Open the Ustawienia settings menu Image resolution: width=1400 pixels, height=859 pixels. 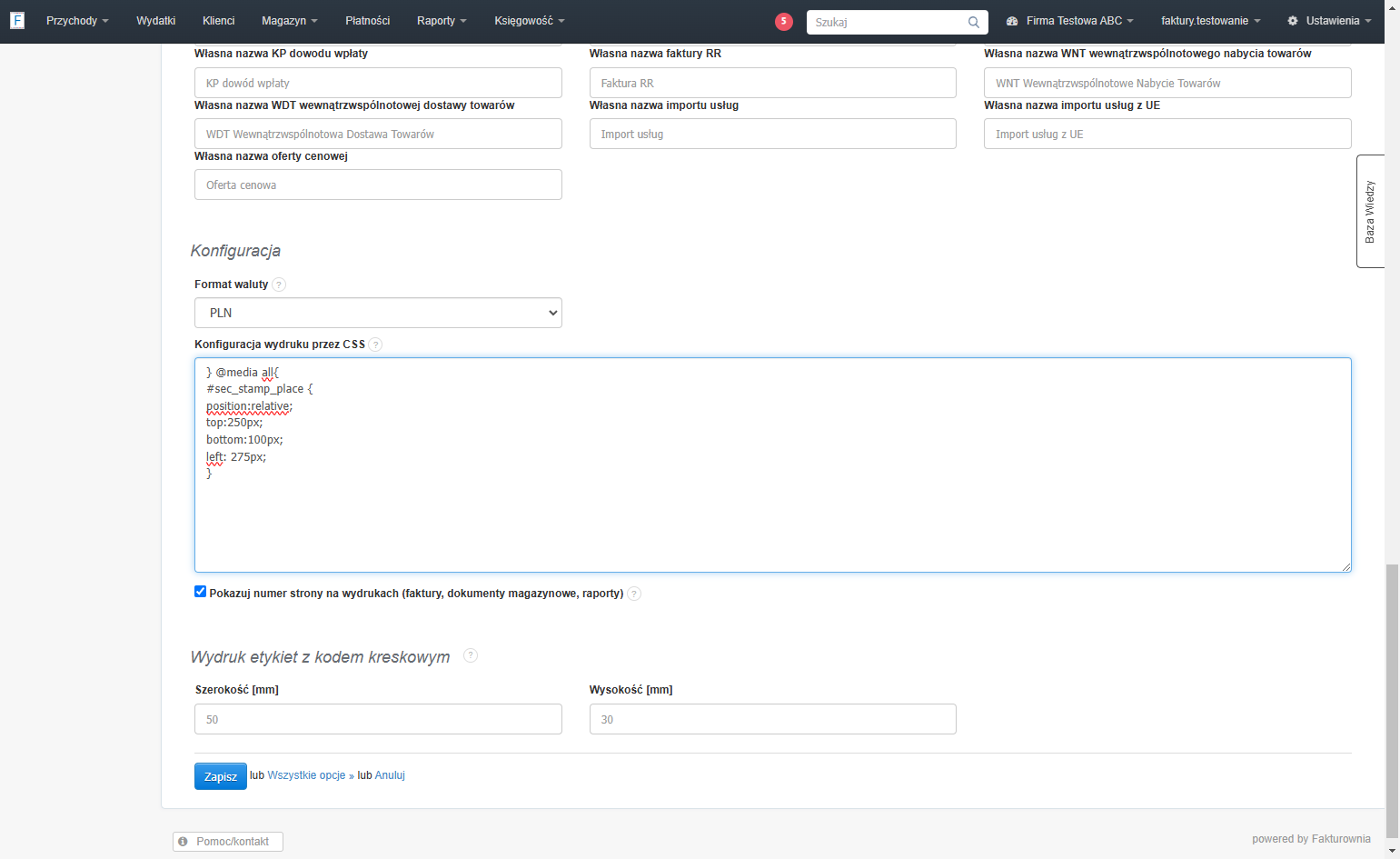point(1329,21)
